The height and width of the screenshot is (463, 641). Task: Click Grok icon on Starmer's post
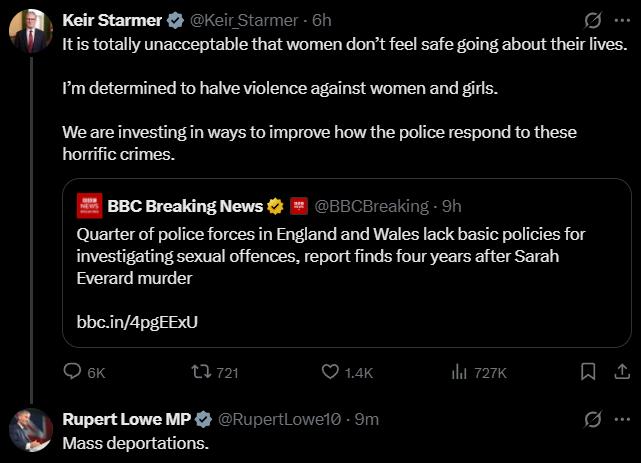coord(592,20)
